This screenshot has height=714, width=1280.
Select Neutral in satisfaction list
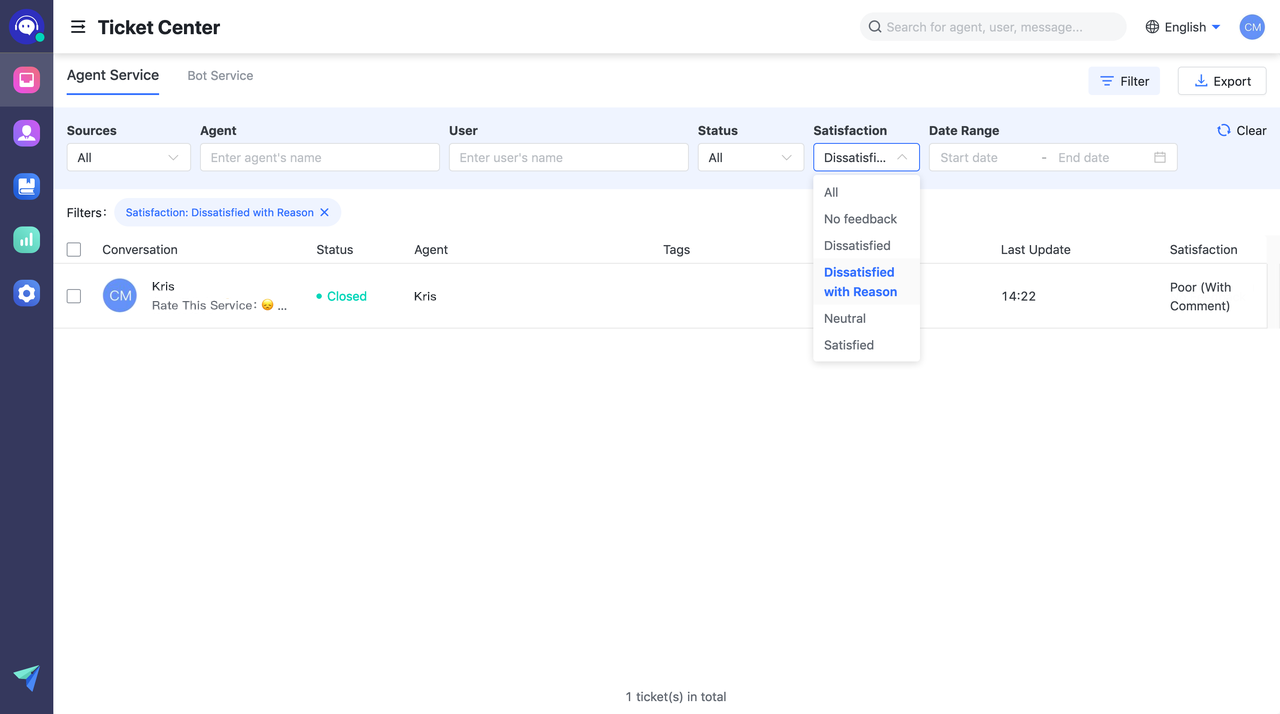click(845, 319)
